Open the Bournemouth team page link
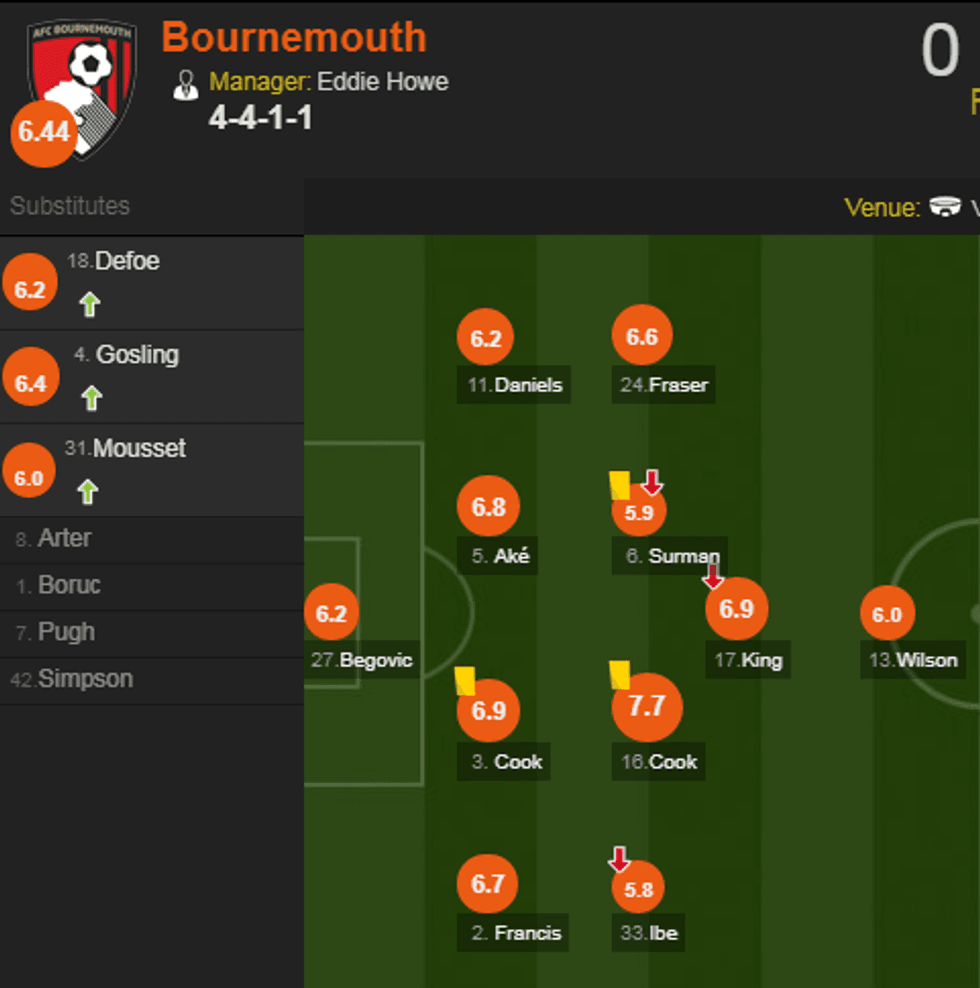980x988 pixels. 294,38
